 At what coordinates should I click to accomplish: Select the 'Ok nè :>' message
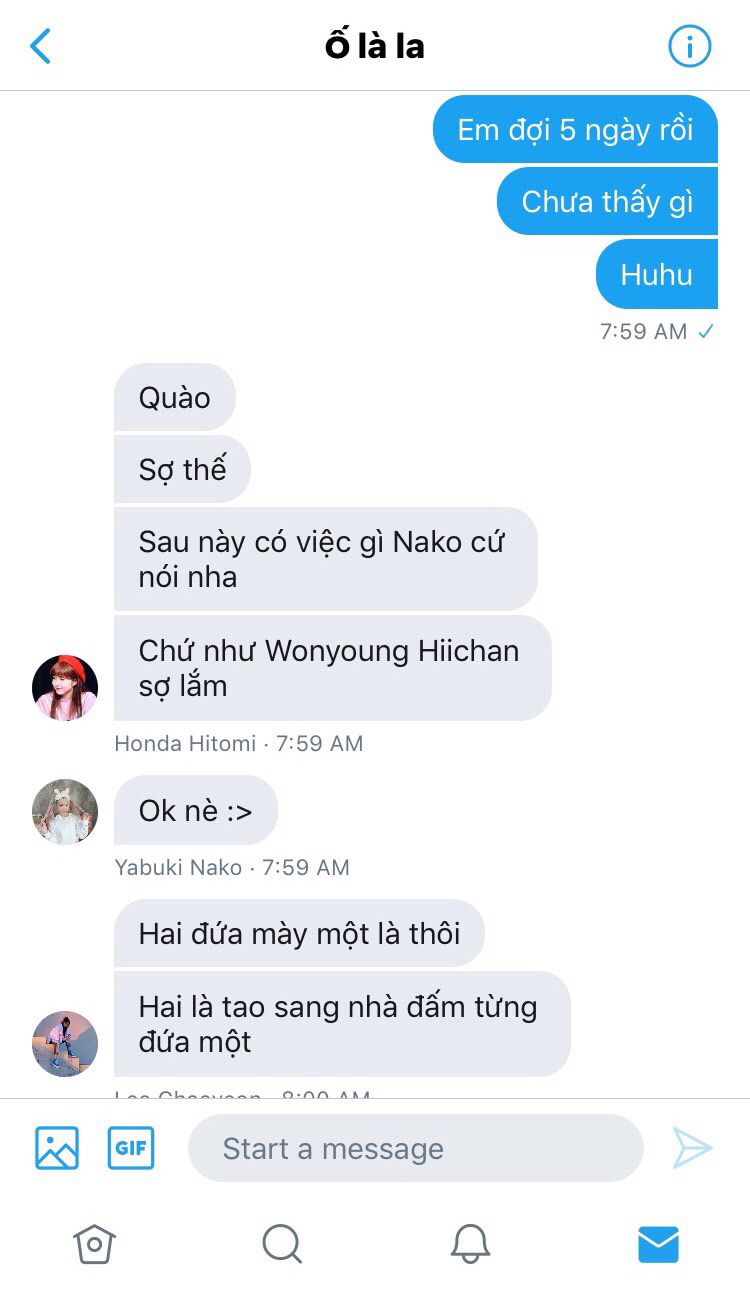click(x=196, y=810)
